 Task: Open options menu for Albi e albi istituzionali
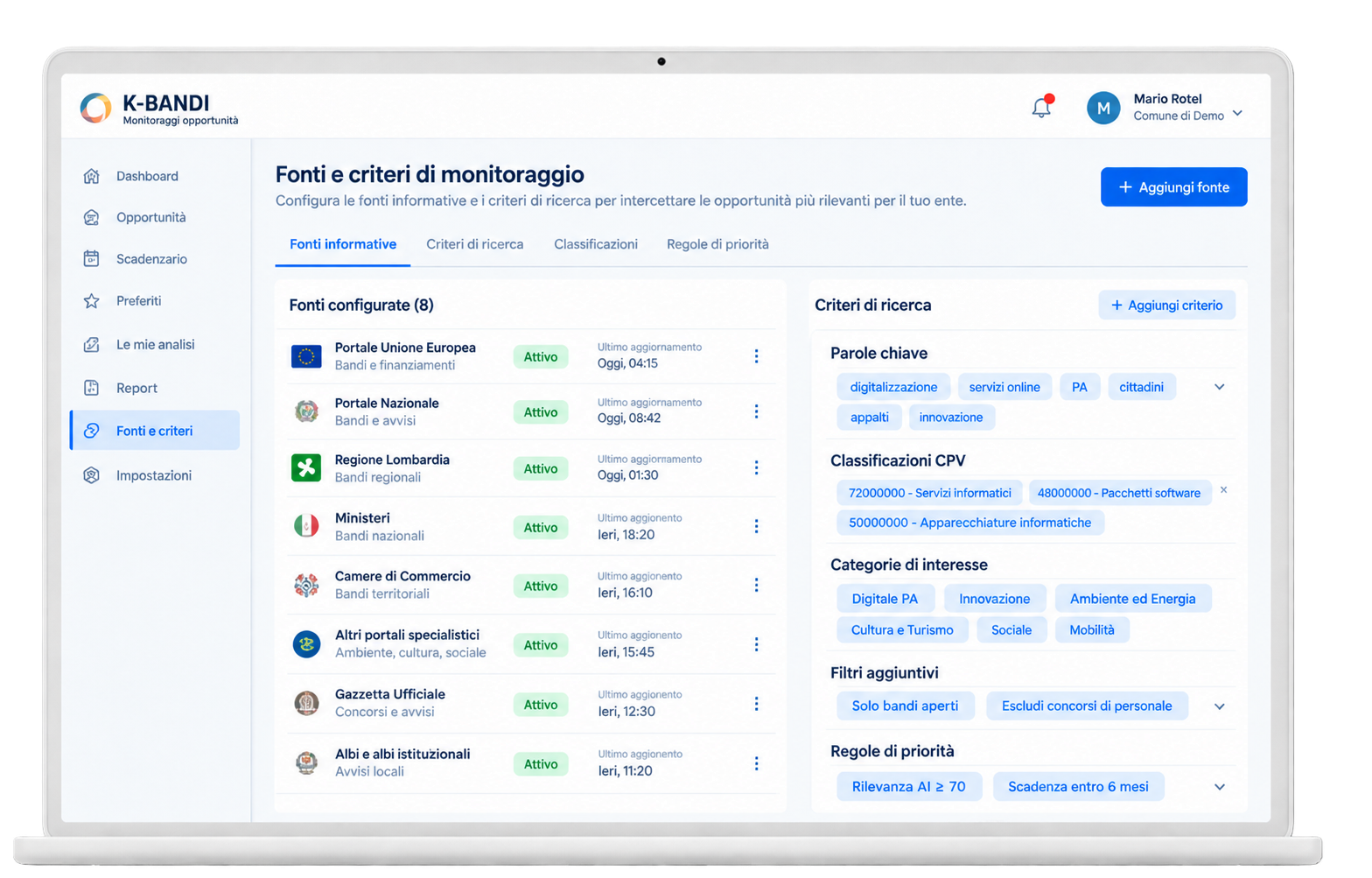[756, 764]
